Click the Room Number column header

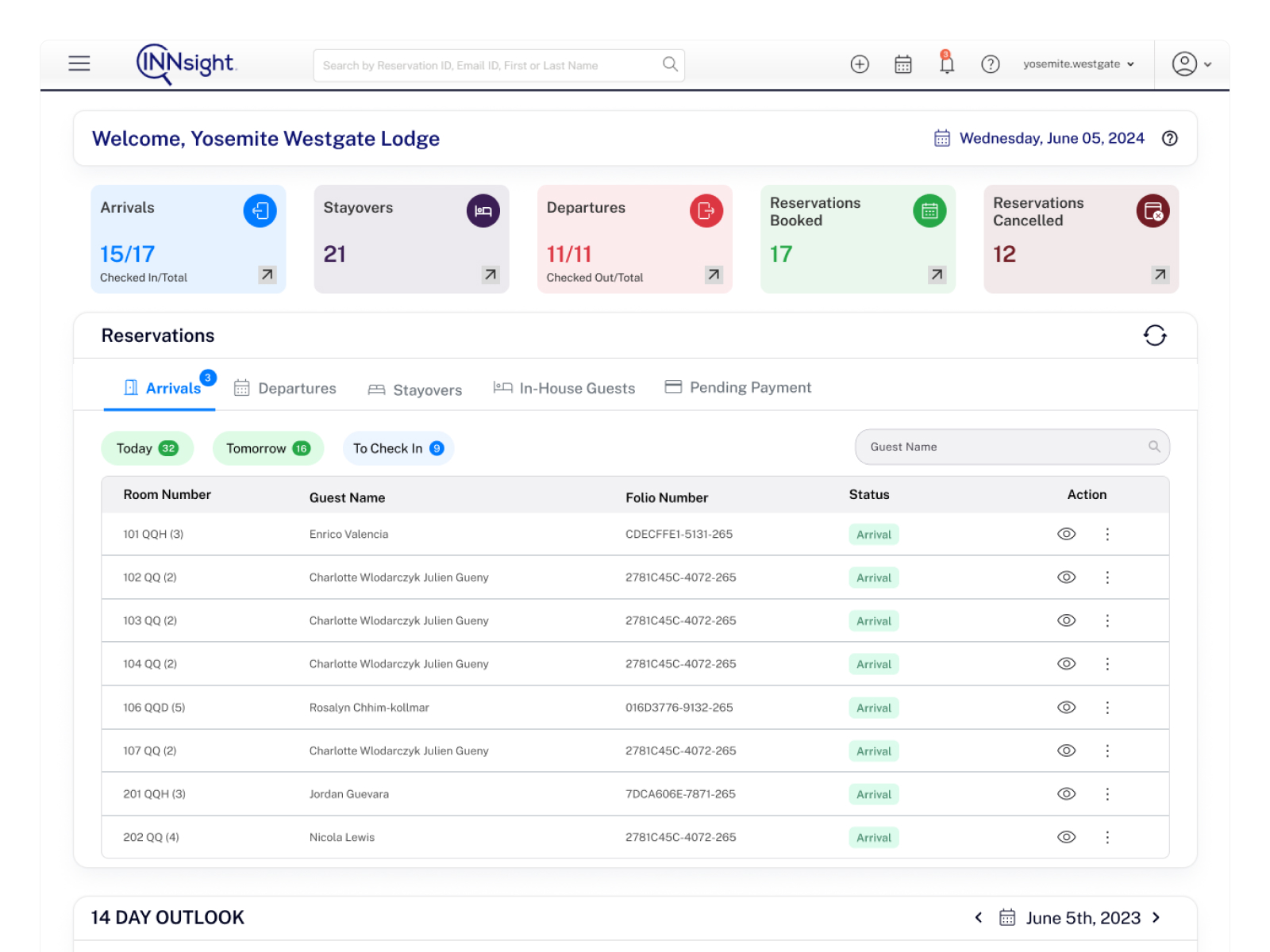click(x=167, y=494)
